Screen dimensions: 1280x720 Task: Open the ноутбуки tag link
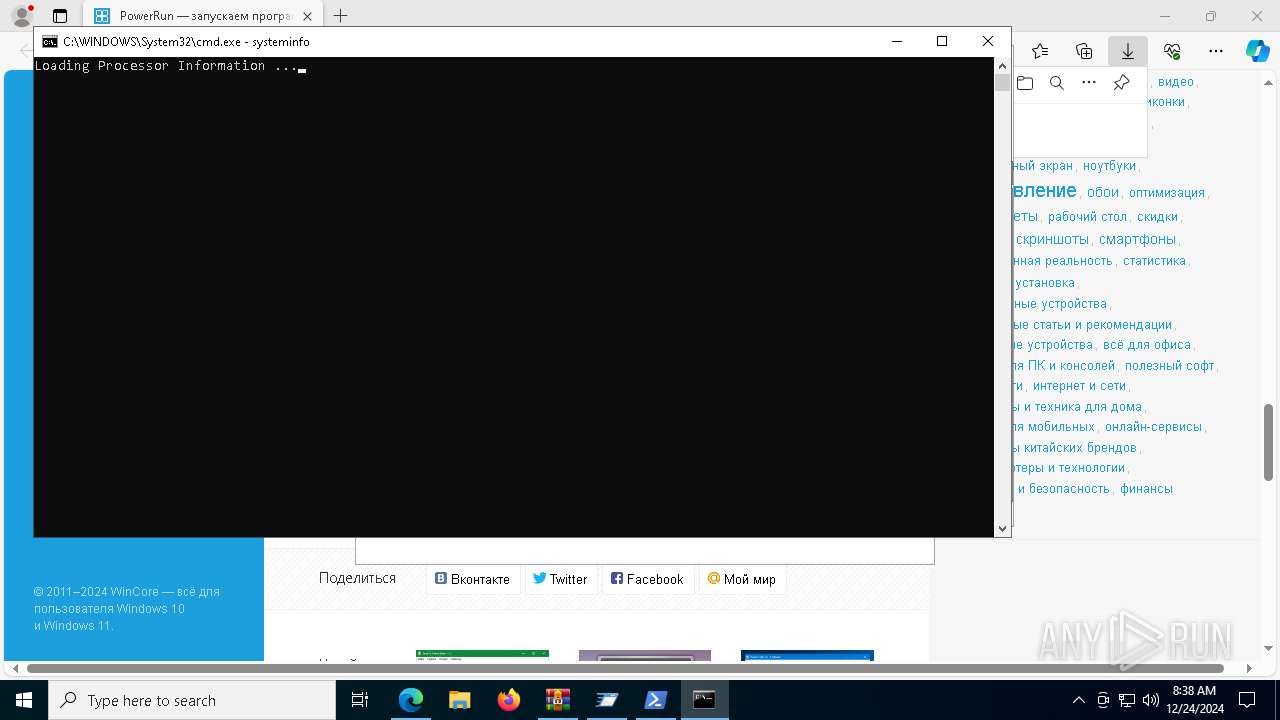pos(1109,166)
